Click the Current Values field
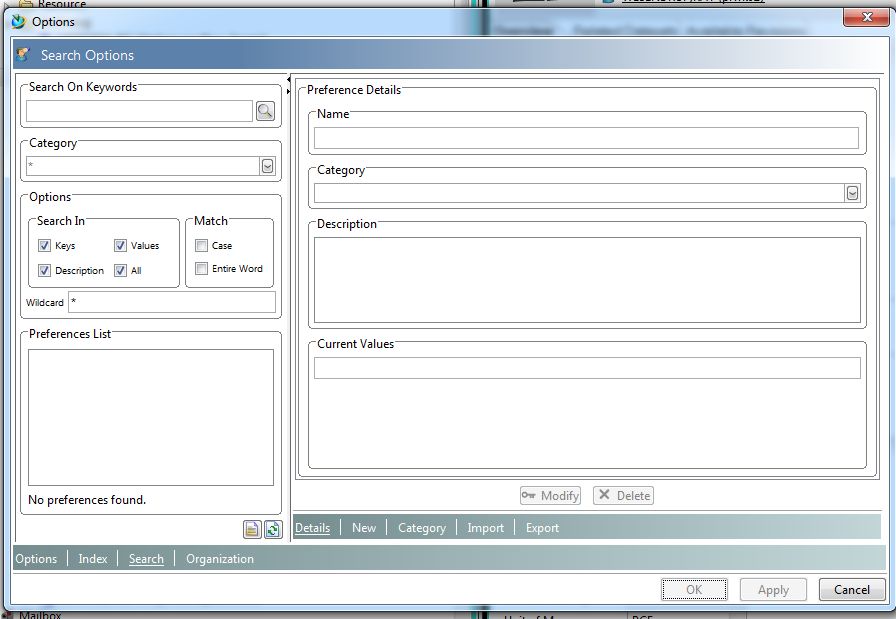896x619 pixels. click(x=587, y=368)
